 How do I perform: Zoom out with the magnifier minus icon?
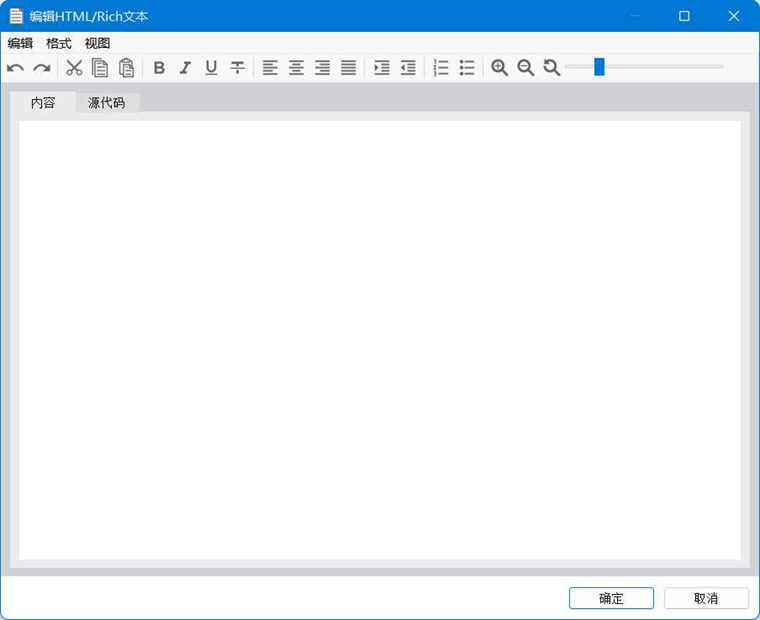coord(526,67)
